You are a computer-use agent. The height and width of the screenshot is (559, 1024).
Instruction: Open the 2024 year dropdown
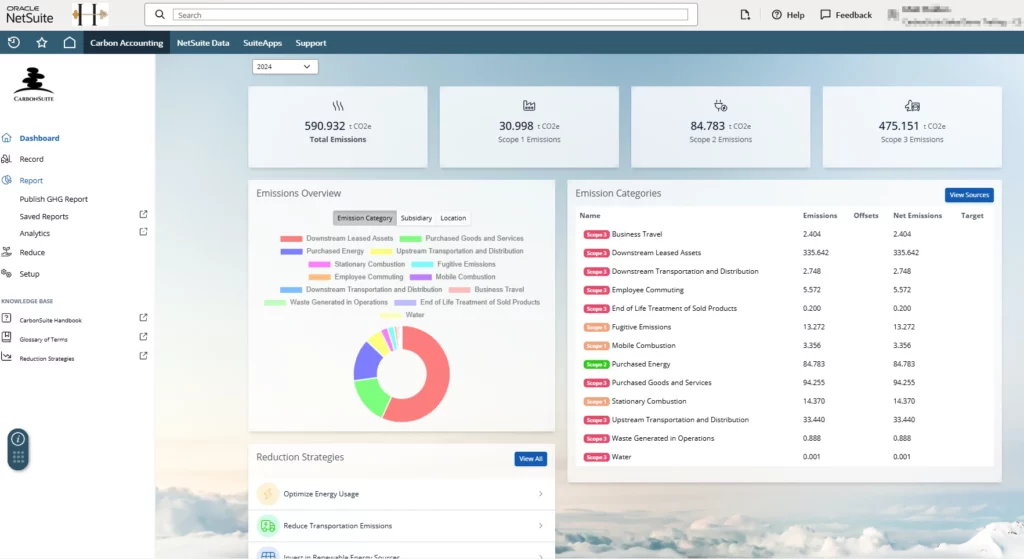(x=285, y=67)
